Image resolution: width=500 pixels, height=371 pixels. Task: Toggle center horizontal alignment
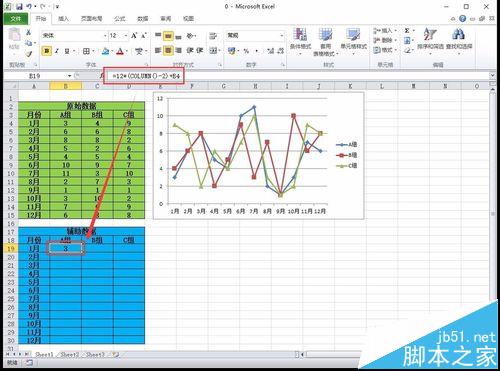point(168,50)
